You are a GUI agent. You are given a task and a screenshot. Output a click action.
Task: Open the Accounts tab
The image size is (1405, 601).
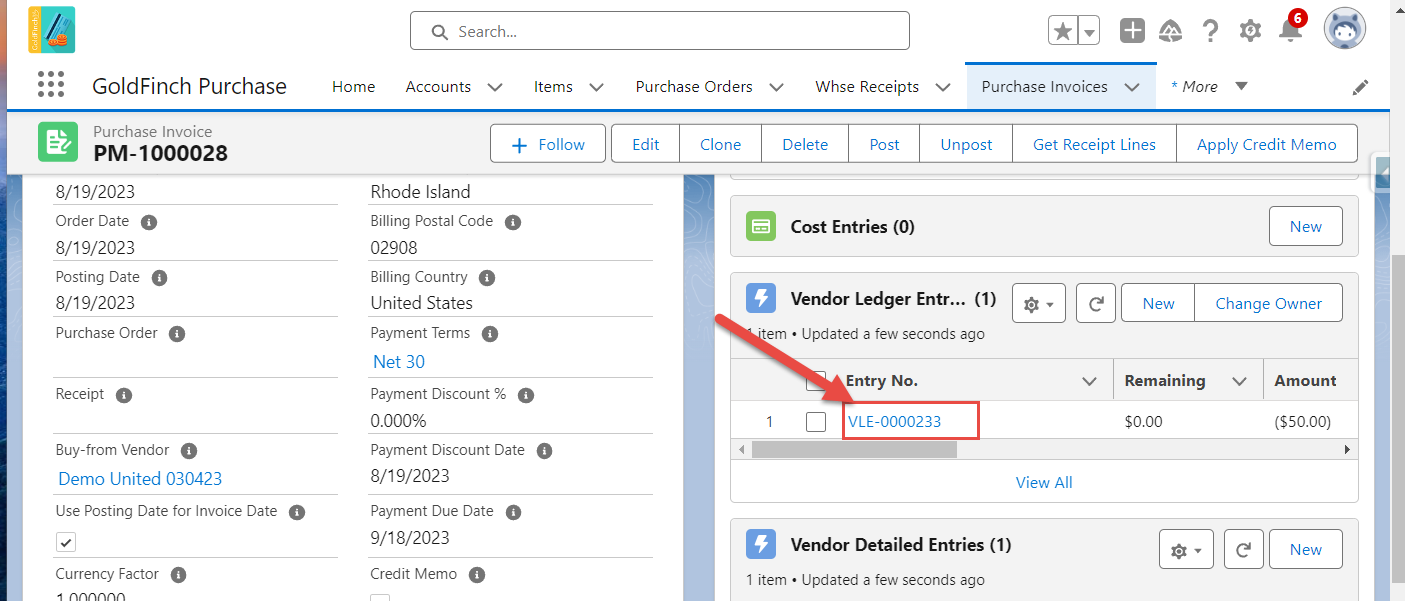(438, 87)
